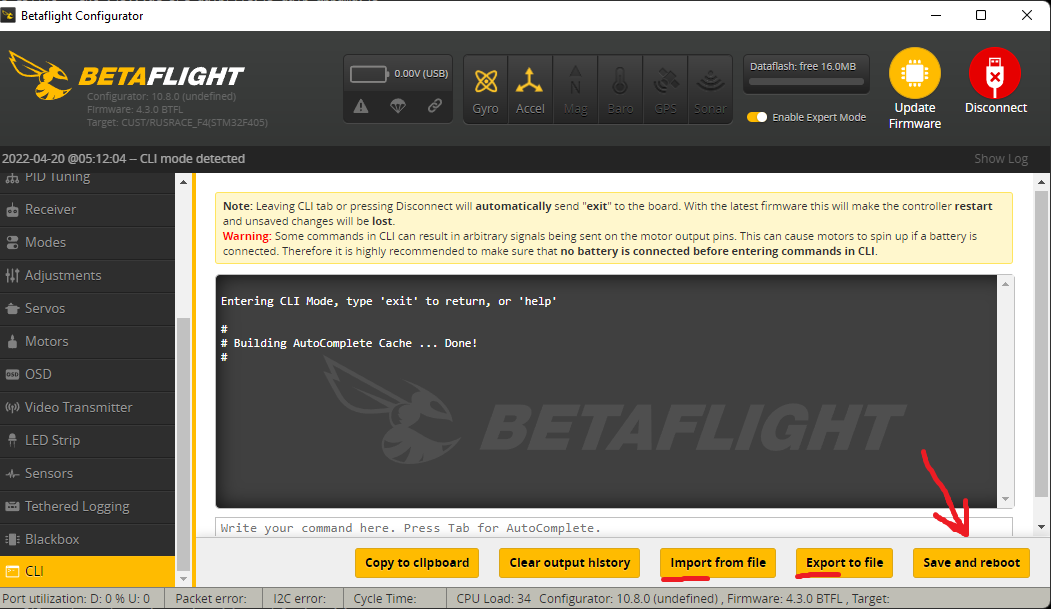Select the Motors tab
The height and width of the screenshot is (609, 1051).
tap(87, 342)
